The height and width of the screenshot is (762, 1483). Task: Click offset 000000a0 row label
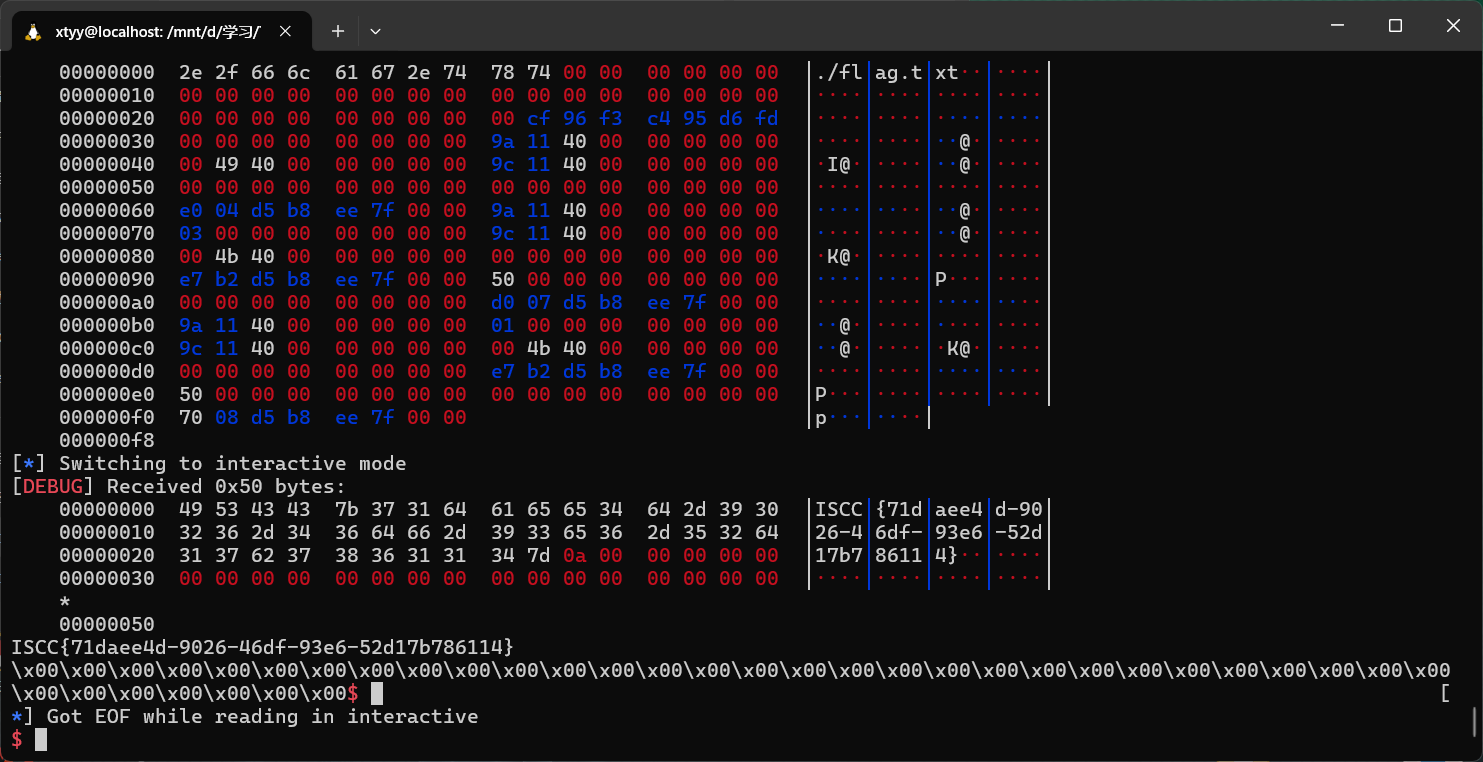pos(107,302)
